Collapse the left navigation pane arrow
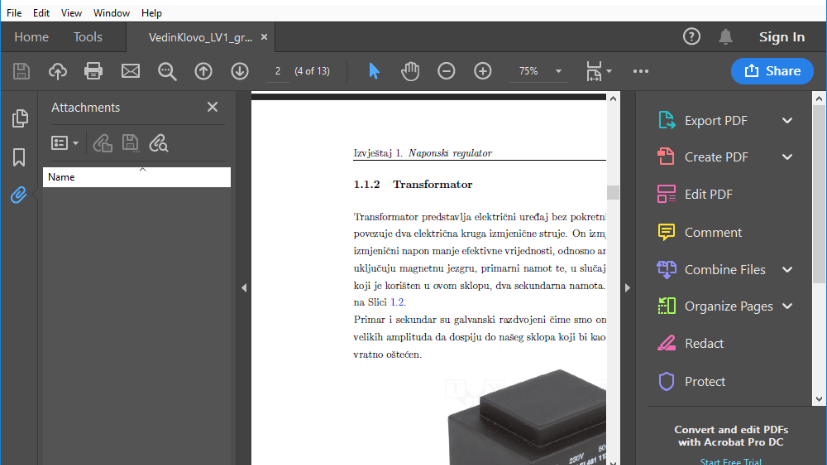827x465 pixels. [244, 288]
